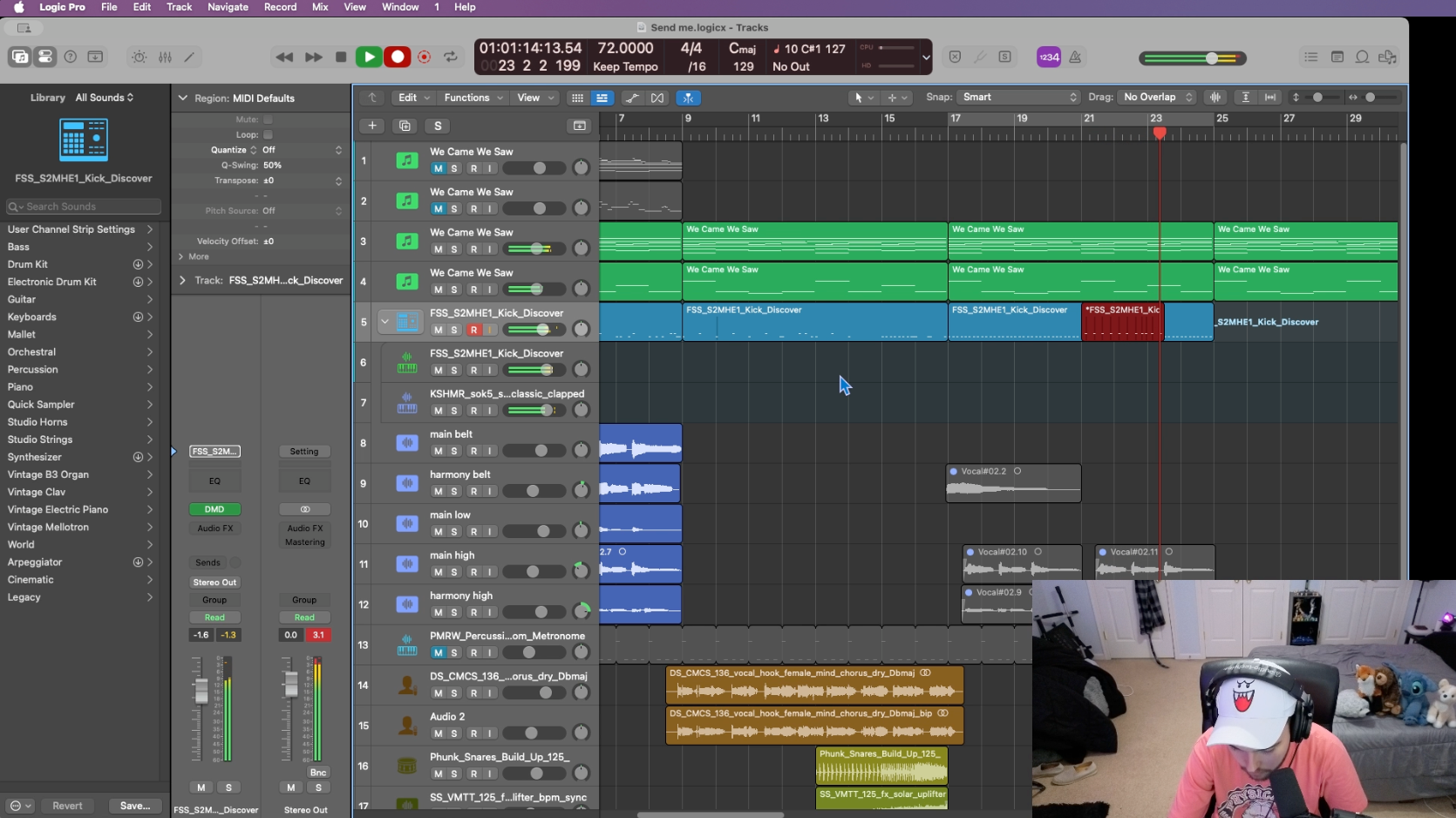Click the Stop transport button
Viewport: 1456px width, 818px height.
coord(341,57)
